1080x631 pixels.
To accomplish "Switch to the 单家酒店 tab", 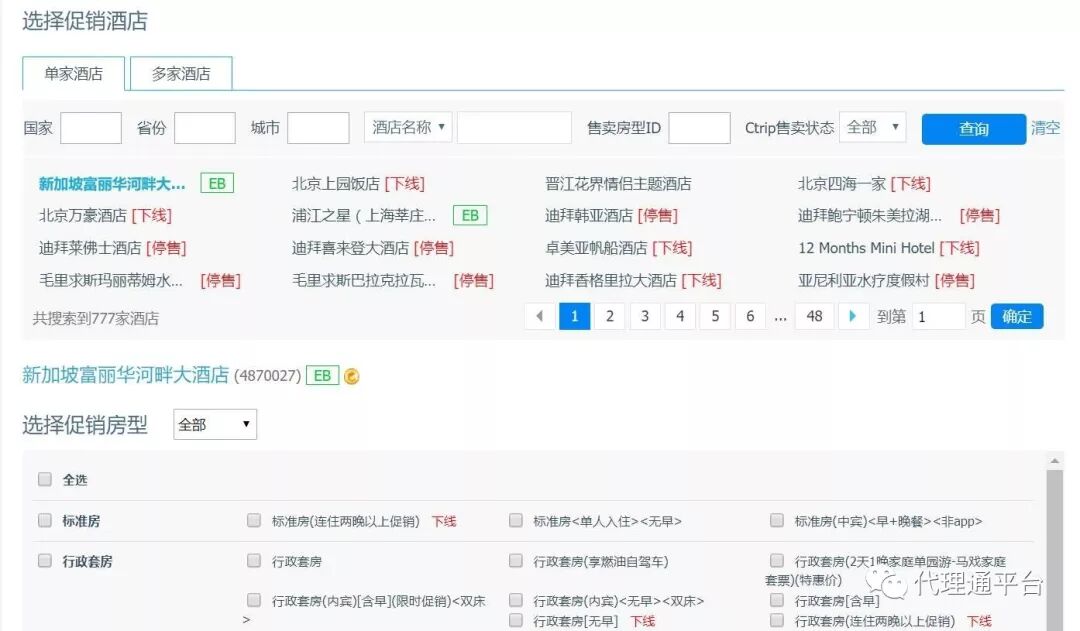I will pos(74,74).
